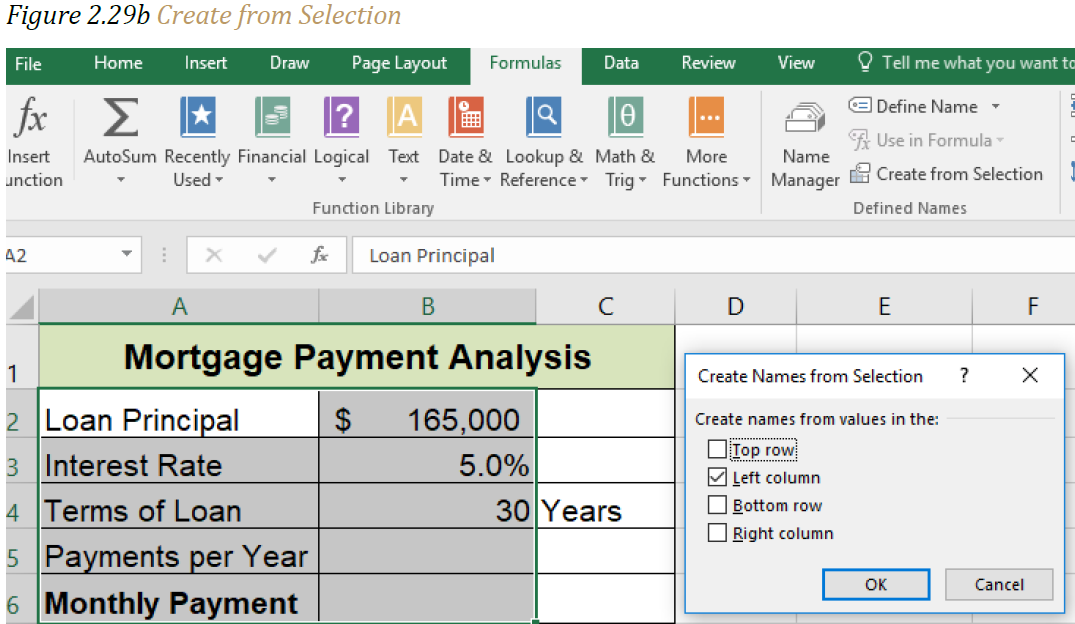Select the Loan Principal cell
This screenshot has height=624, width=1075.
coord(179,413)
